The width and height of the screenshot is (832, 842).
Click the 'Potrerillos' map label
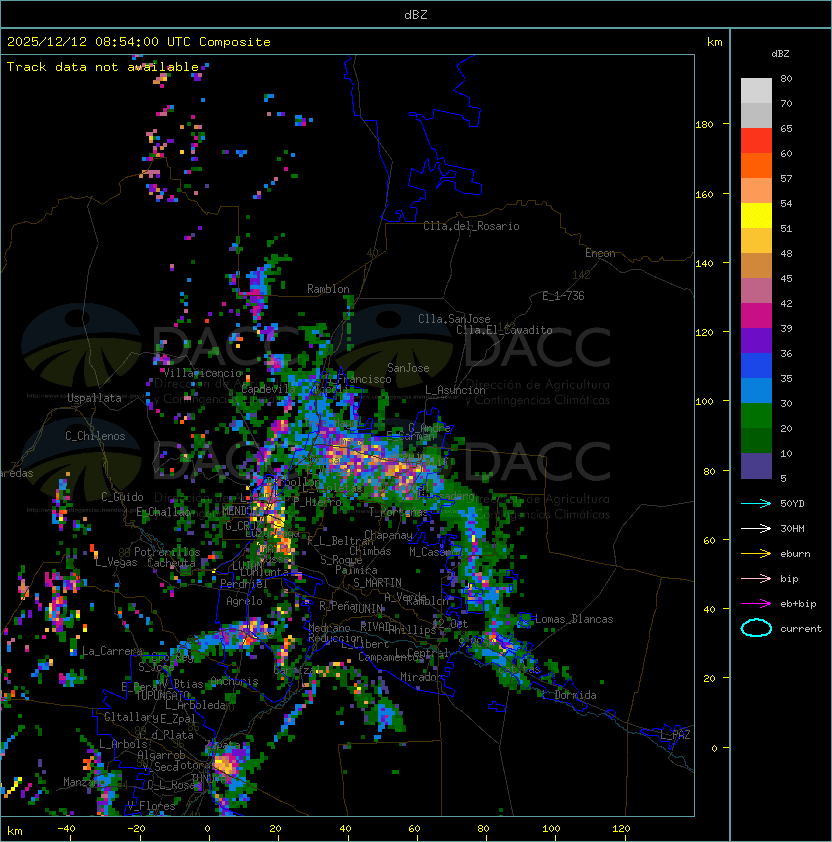coord(167,552)
